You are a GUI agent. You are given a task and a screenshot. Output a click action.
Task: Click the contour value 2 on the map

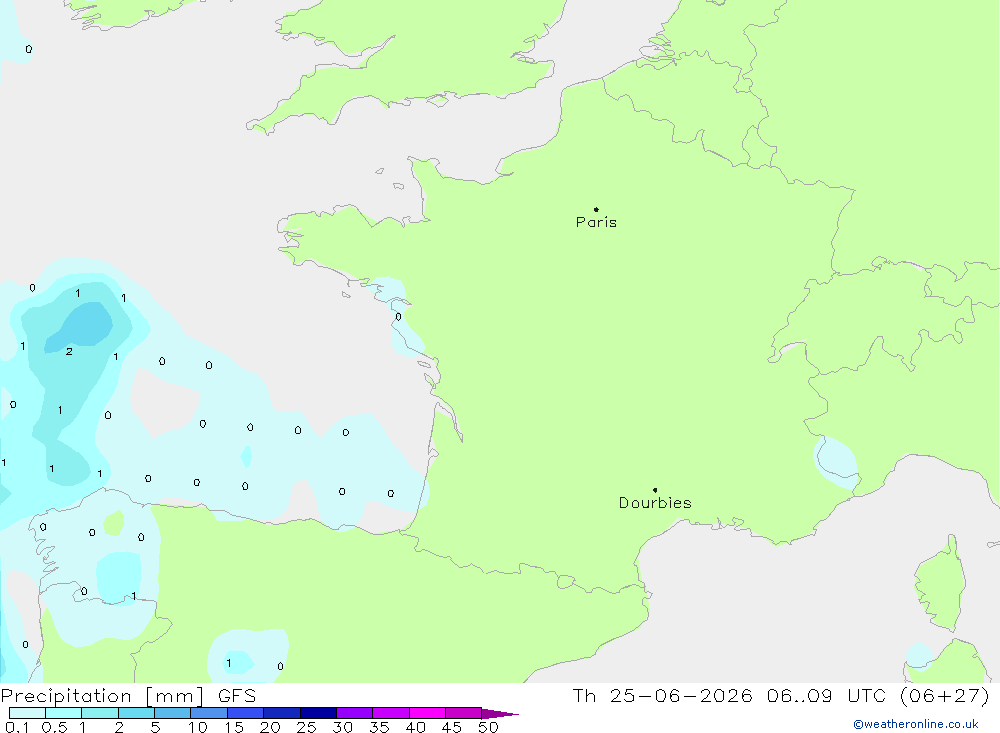(x=69, y=352)
